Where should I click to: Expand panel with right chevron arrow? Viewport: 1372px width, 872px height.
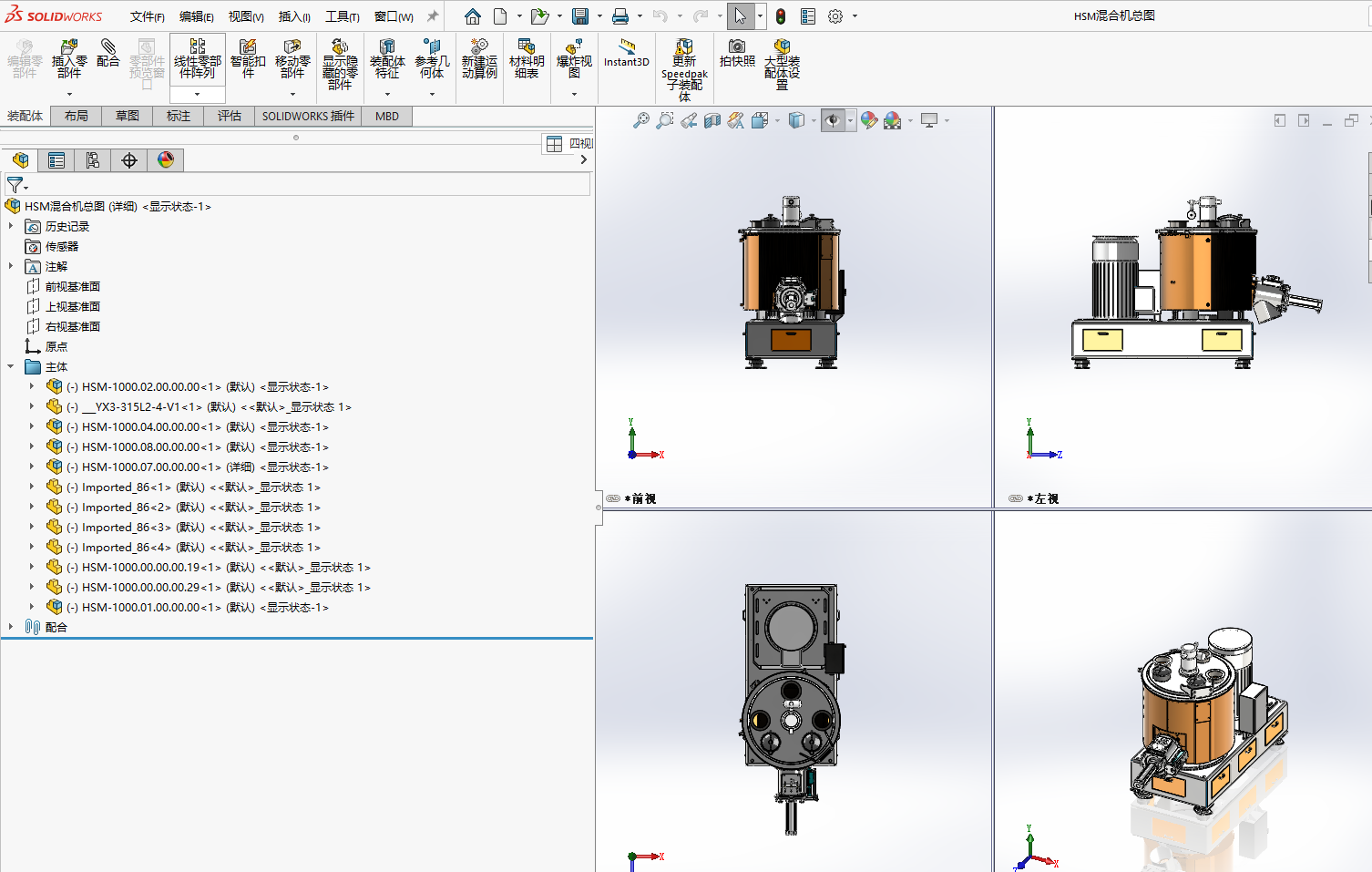click(584, 159)
